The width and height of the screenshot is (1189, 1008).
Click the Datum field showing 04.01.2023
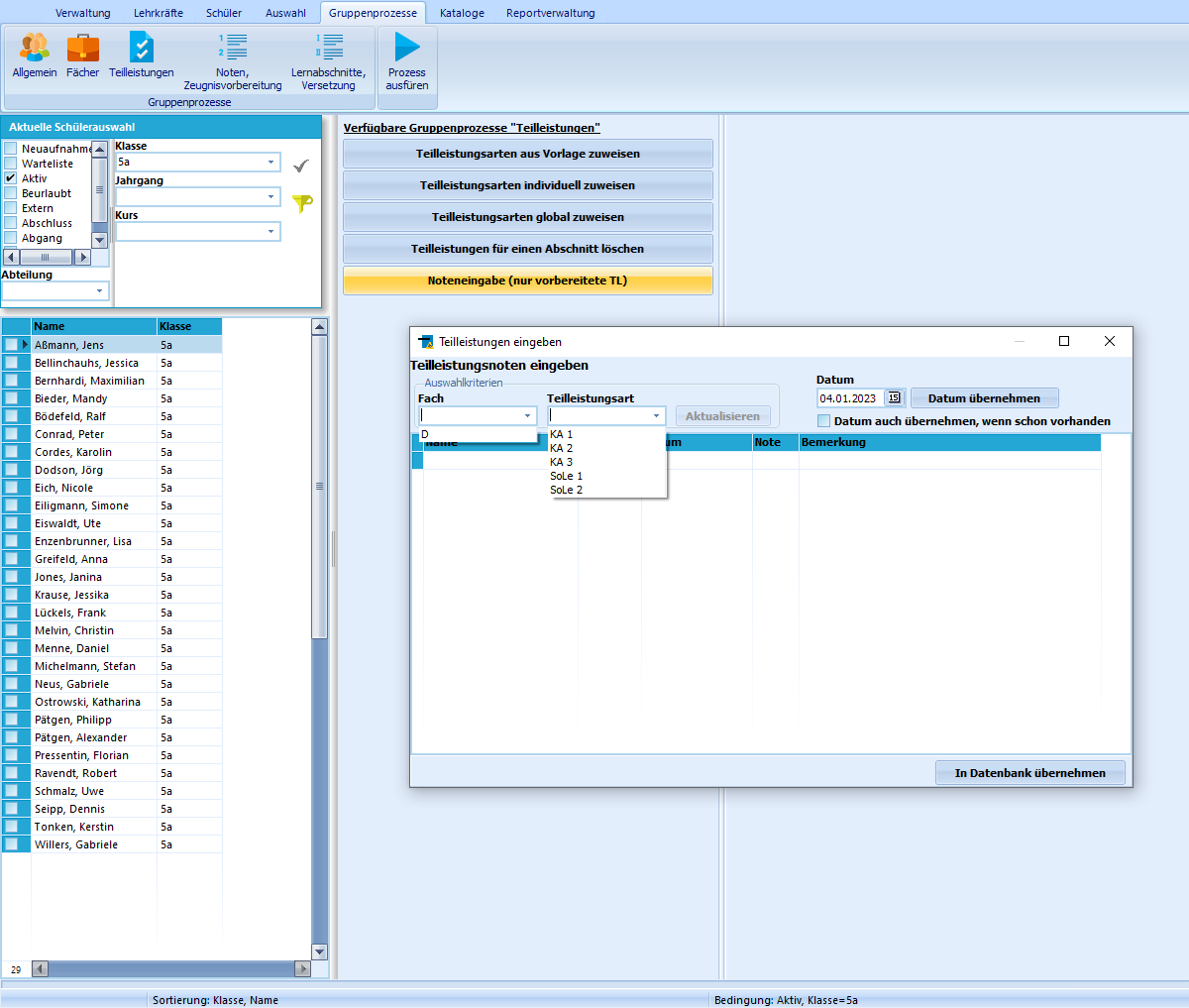tap(851, 398)
